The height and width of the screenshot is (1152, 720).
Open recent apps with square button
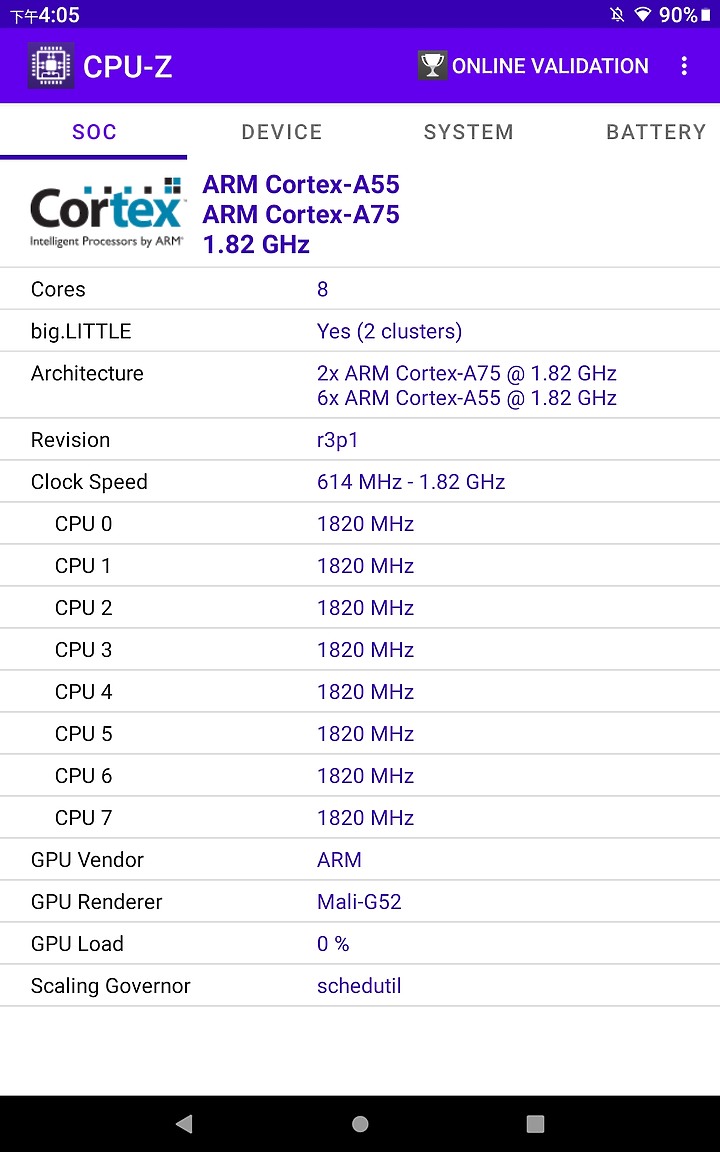536,1123
